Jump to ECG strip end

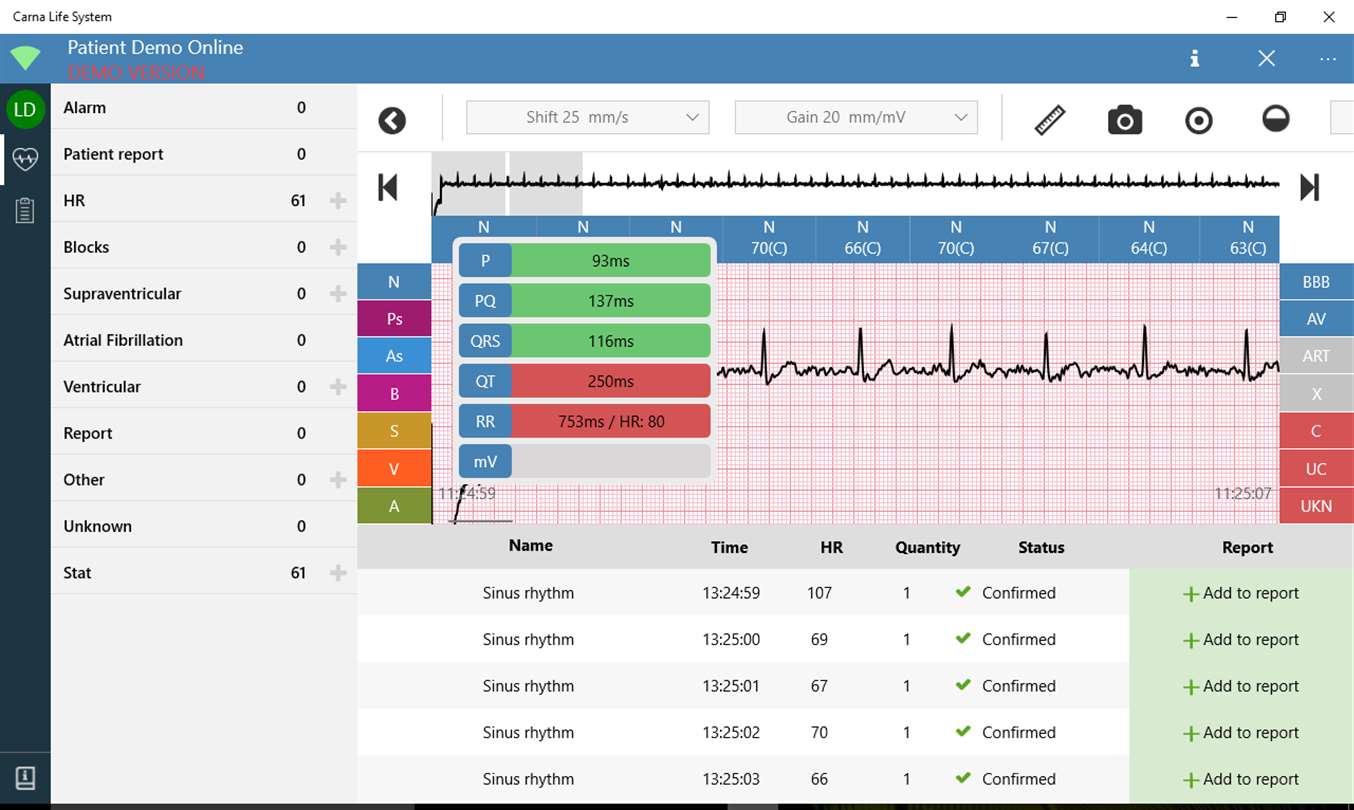pos(1309,187)
